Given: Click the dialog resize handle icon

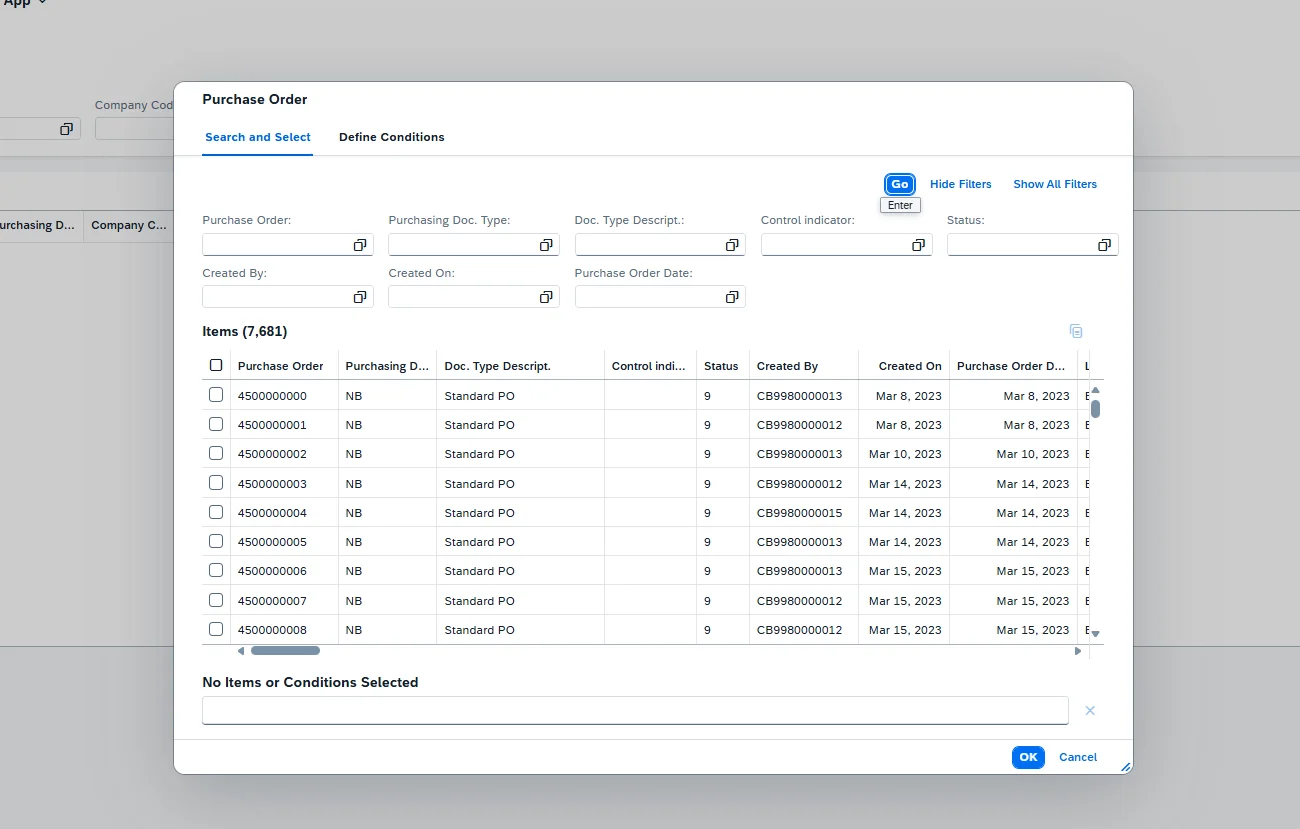Looking at the screenshot, I should tap(1125, 767).
